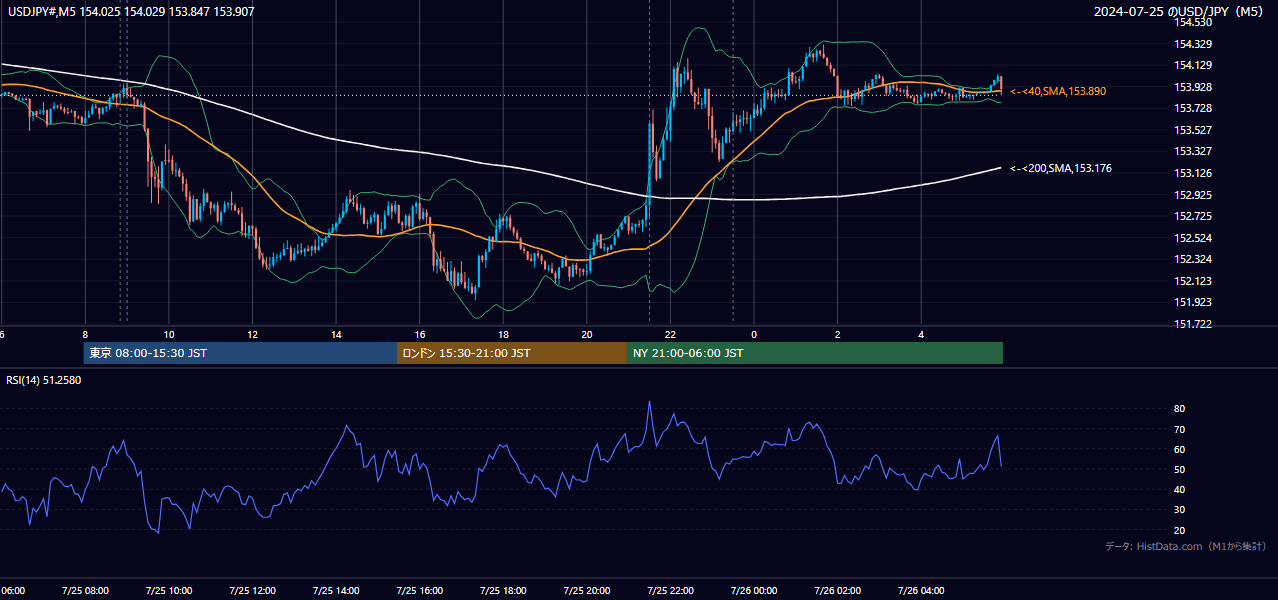
Task: Click hour tick 8 under the price chart
Action: pos(85,334)
